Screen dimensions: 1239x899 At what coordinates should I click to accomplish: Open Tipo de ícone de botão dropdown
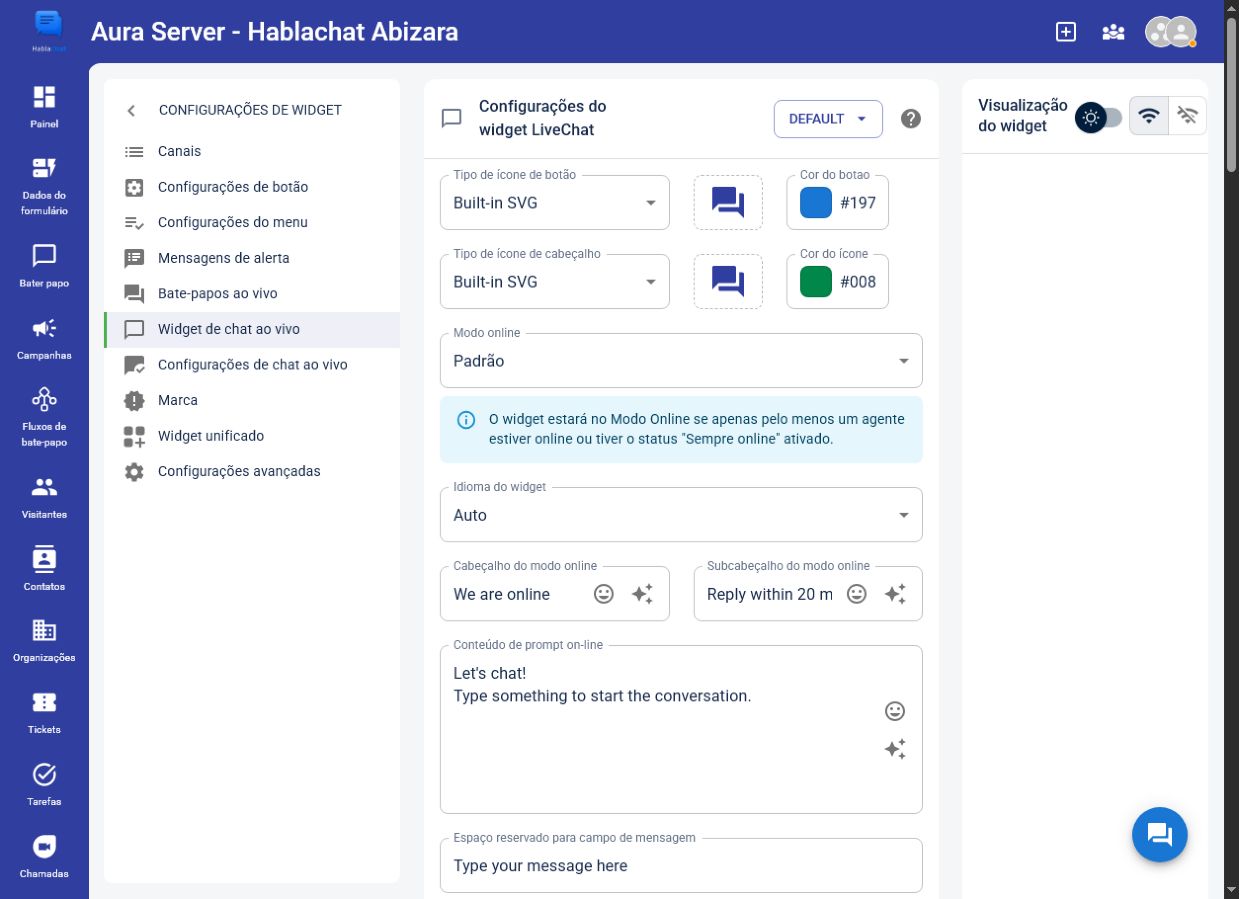(x=555, y=203)
